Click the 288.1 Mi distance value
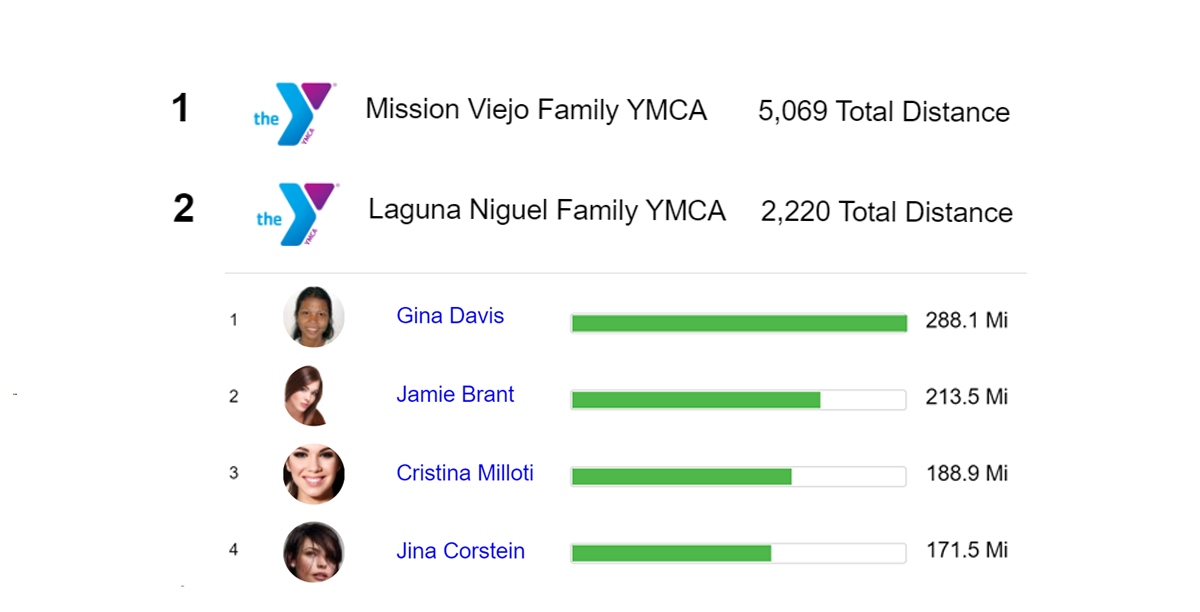Viewport: 1200px width, 612px height. (x=967, y=320)
